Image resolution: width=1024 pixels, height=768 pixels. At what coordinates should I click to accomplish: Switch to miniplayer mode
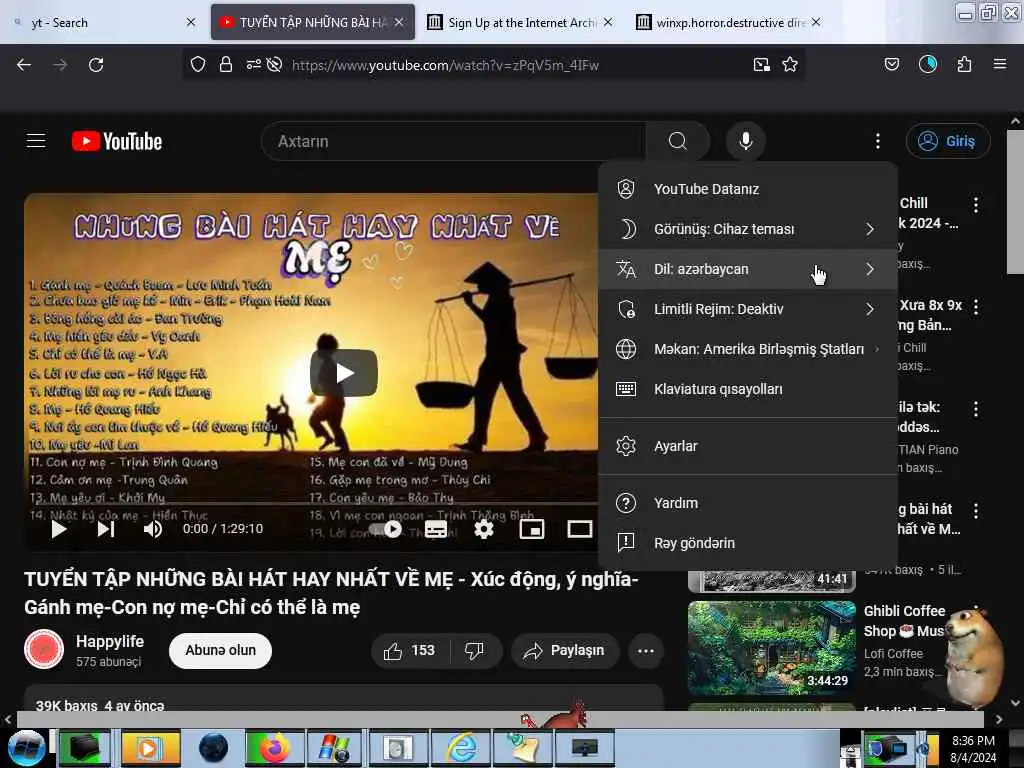532,528
